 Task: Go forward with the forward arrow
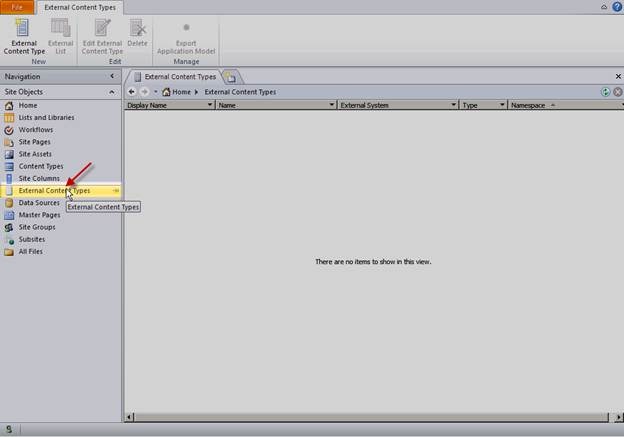144,92
